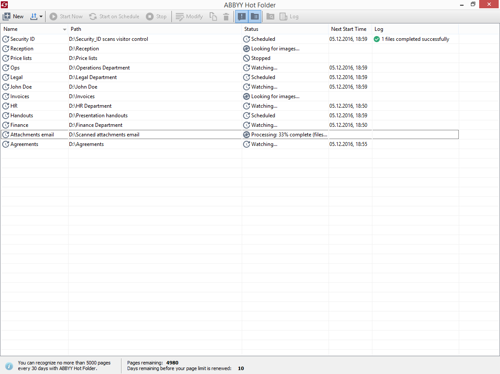Image resolution: width=500 pixels, height=374 pixels.
Task: Click the delete trash icon in toolbar
Action: coord(226,16)
